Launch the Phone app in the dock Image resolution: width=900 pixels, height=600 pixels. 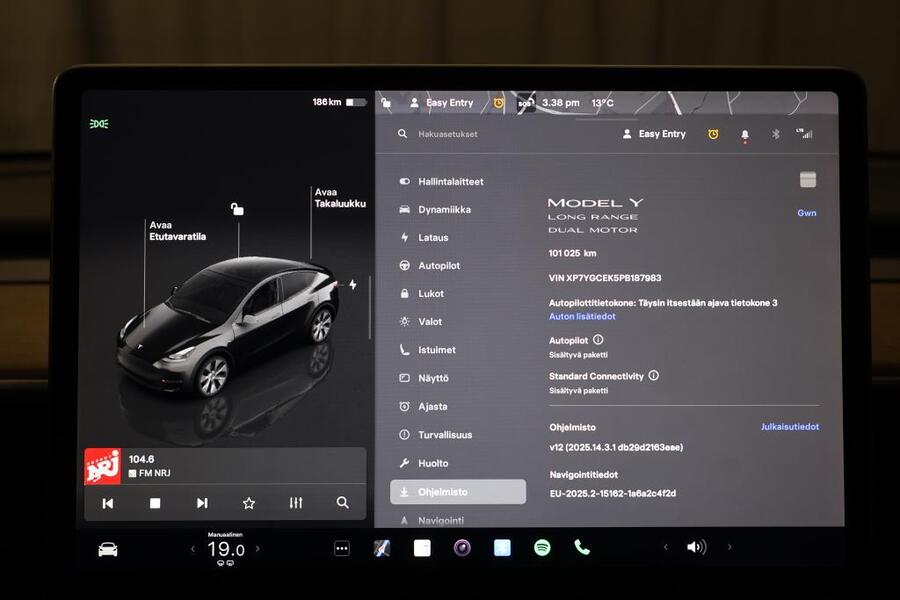(581, 547)
